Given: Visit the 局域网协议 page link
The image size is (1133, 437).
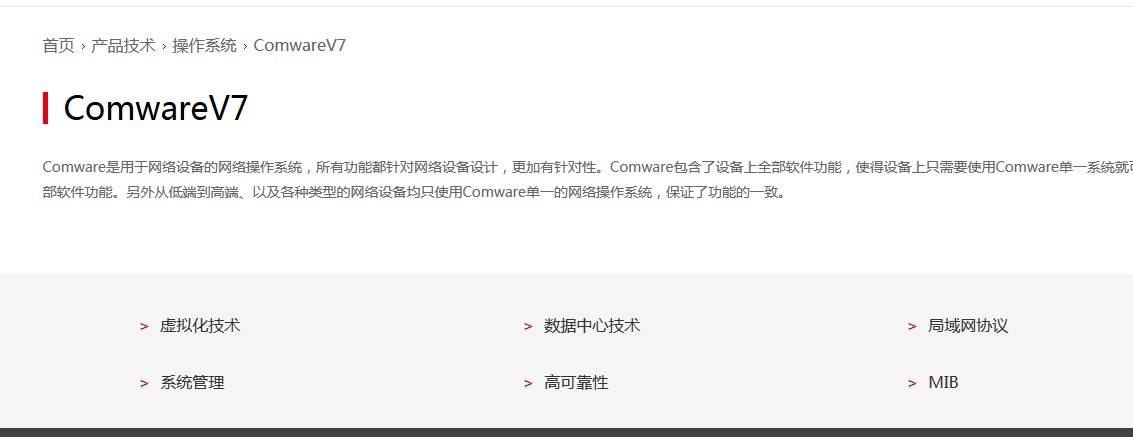Looking at the screenshot, I should pyautogui.click(x=968, y=326).
